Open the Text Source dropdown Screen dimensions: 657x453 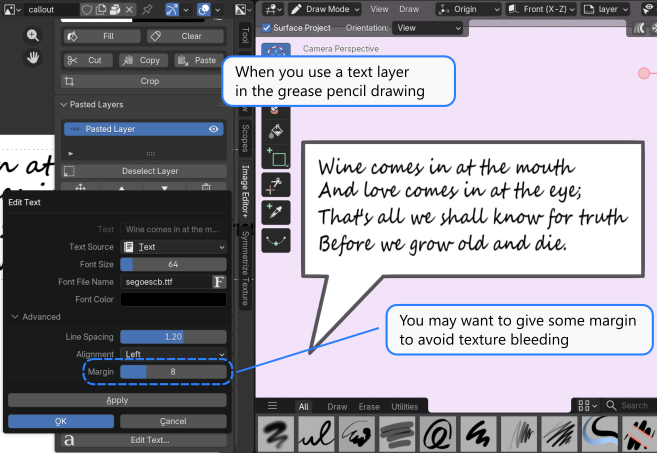pos(174,247)
